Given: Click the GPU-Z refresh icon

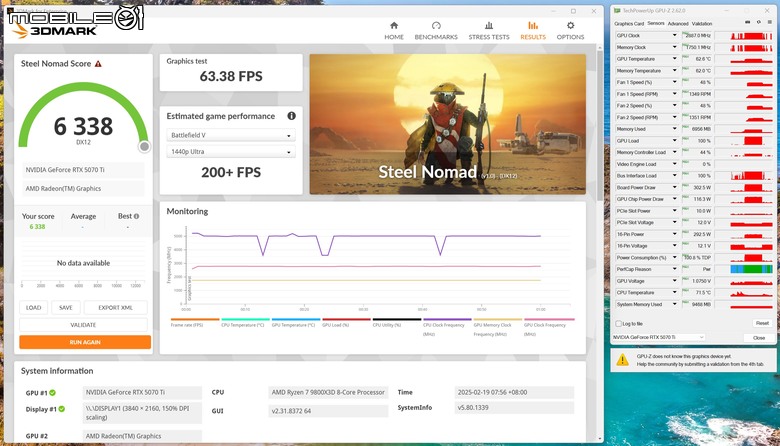Looking at the screenshot, I should (759, 22).
